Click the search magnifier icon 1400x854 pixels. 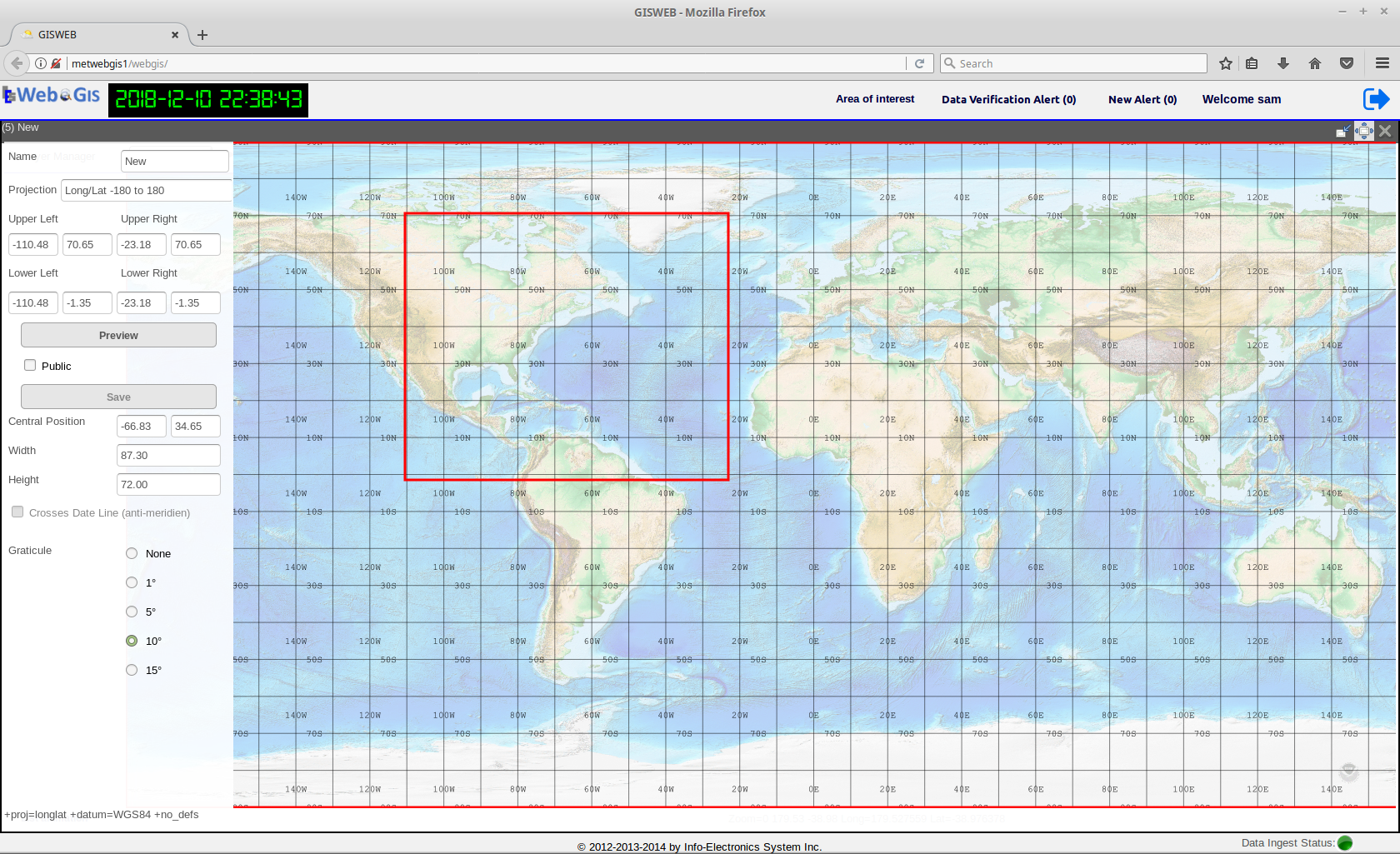pyautogui.click(x=949, y=63)
